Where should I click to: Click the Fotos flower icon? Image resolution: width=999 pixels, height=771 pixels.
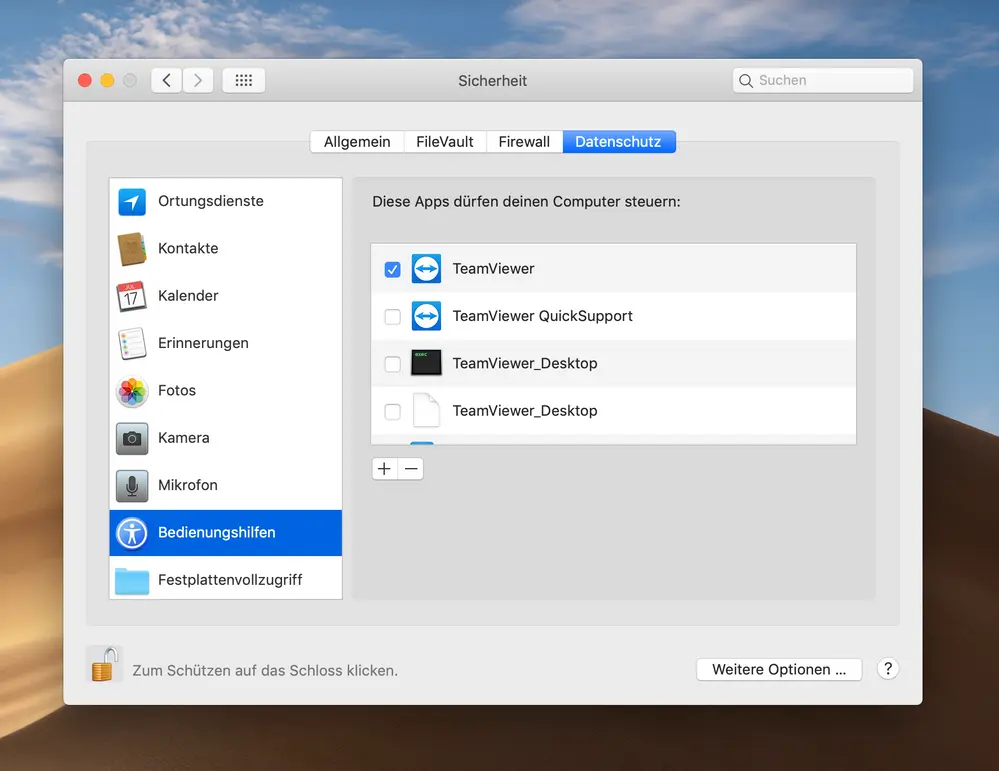coord(132,391)
